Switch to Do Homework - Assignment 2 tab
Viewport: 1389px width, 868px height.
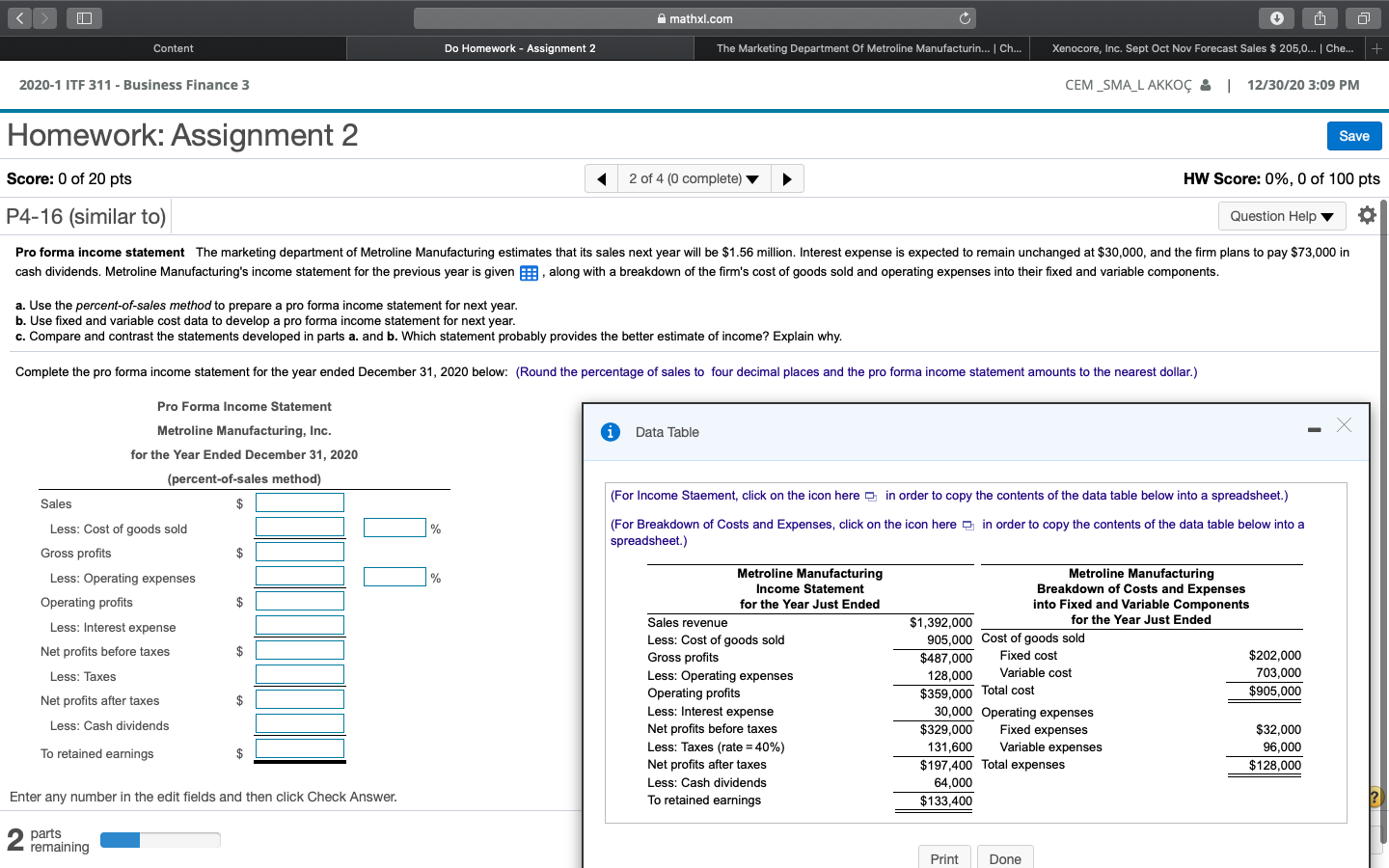(520, 48)
